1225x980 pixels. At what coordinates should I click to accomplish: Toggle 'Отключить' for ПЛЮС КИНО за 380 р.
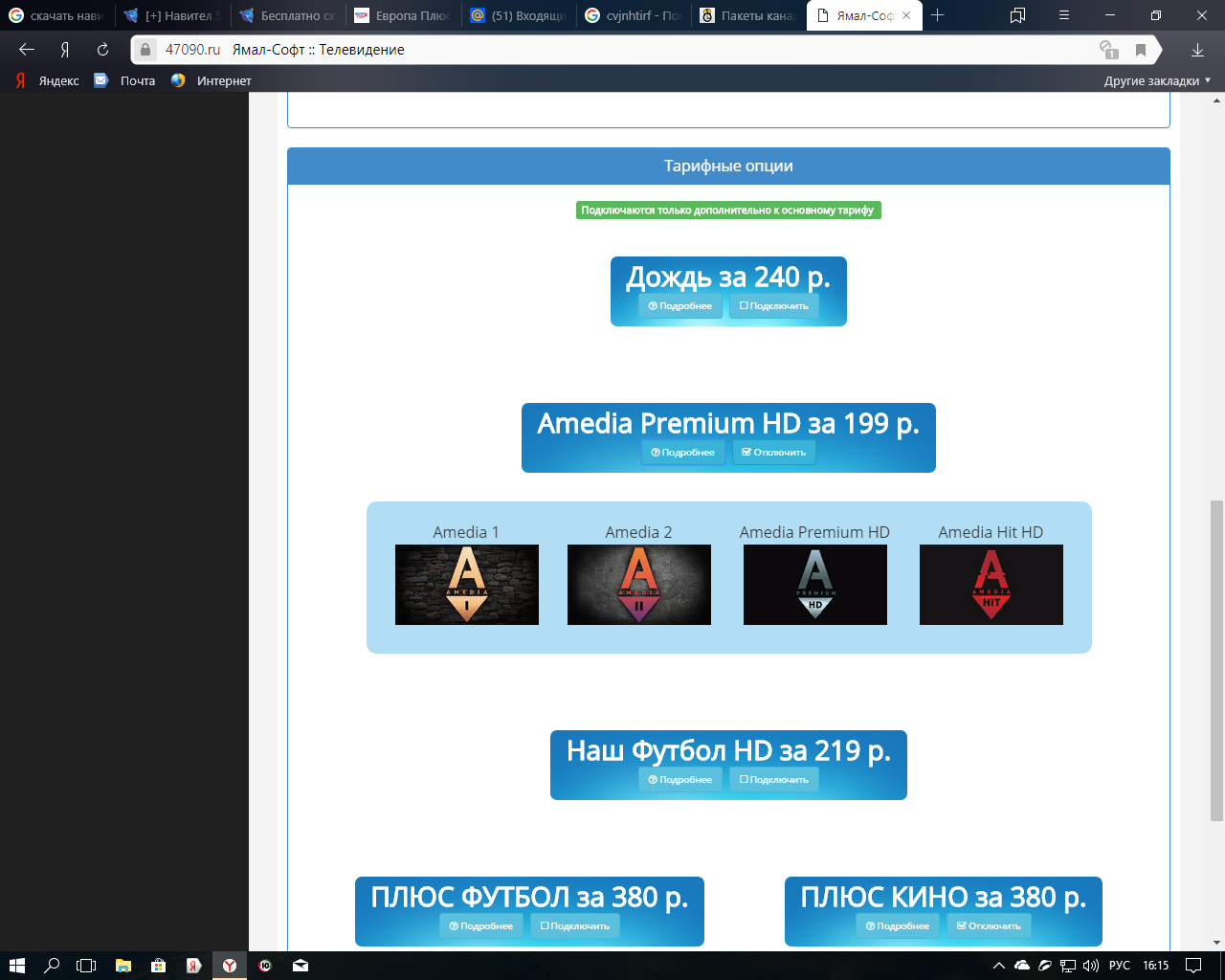coord(990,926)
